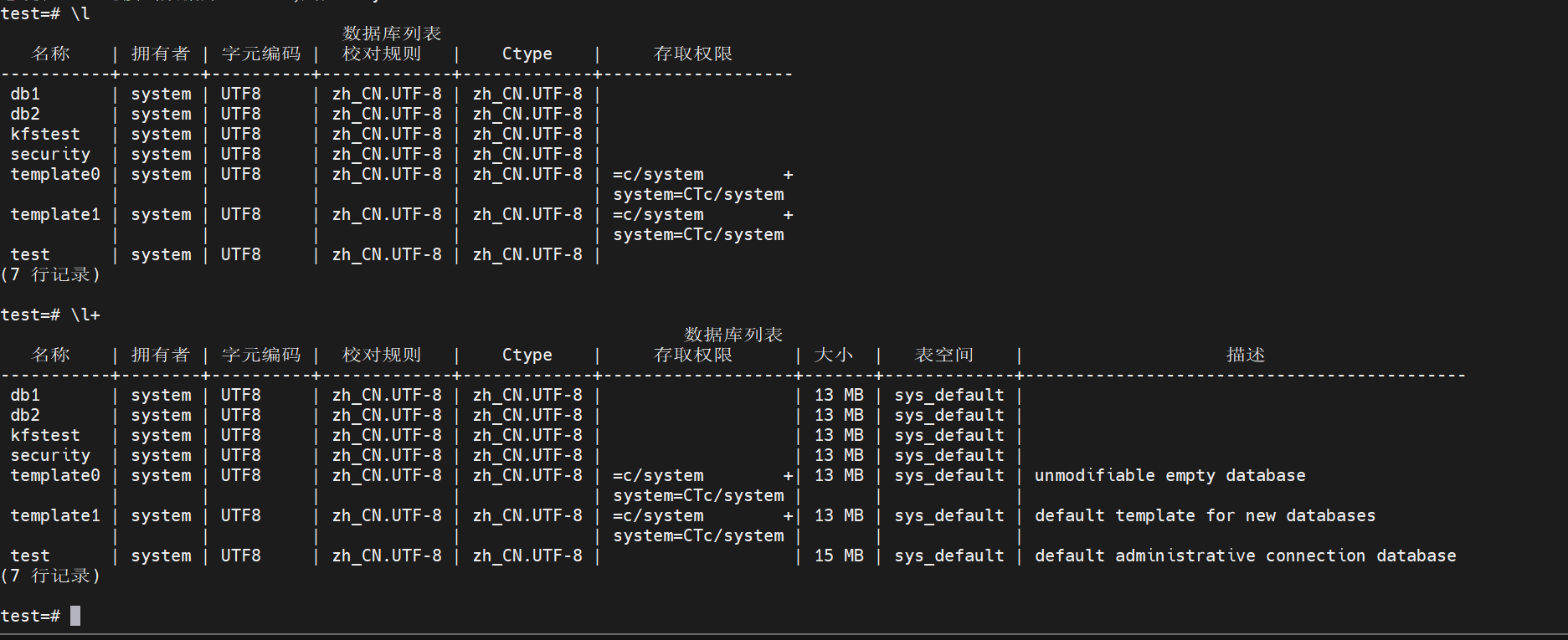Screen dimensions: 1568x640
Task: Click sys_default tablespace in the test row
Action: (949, 556)
